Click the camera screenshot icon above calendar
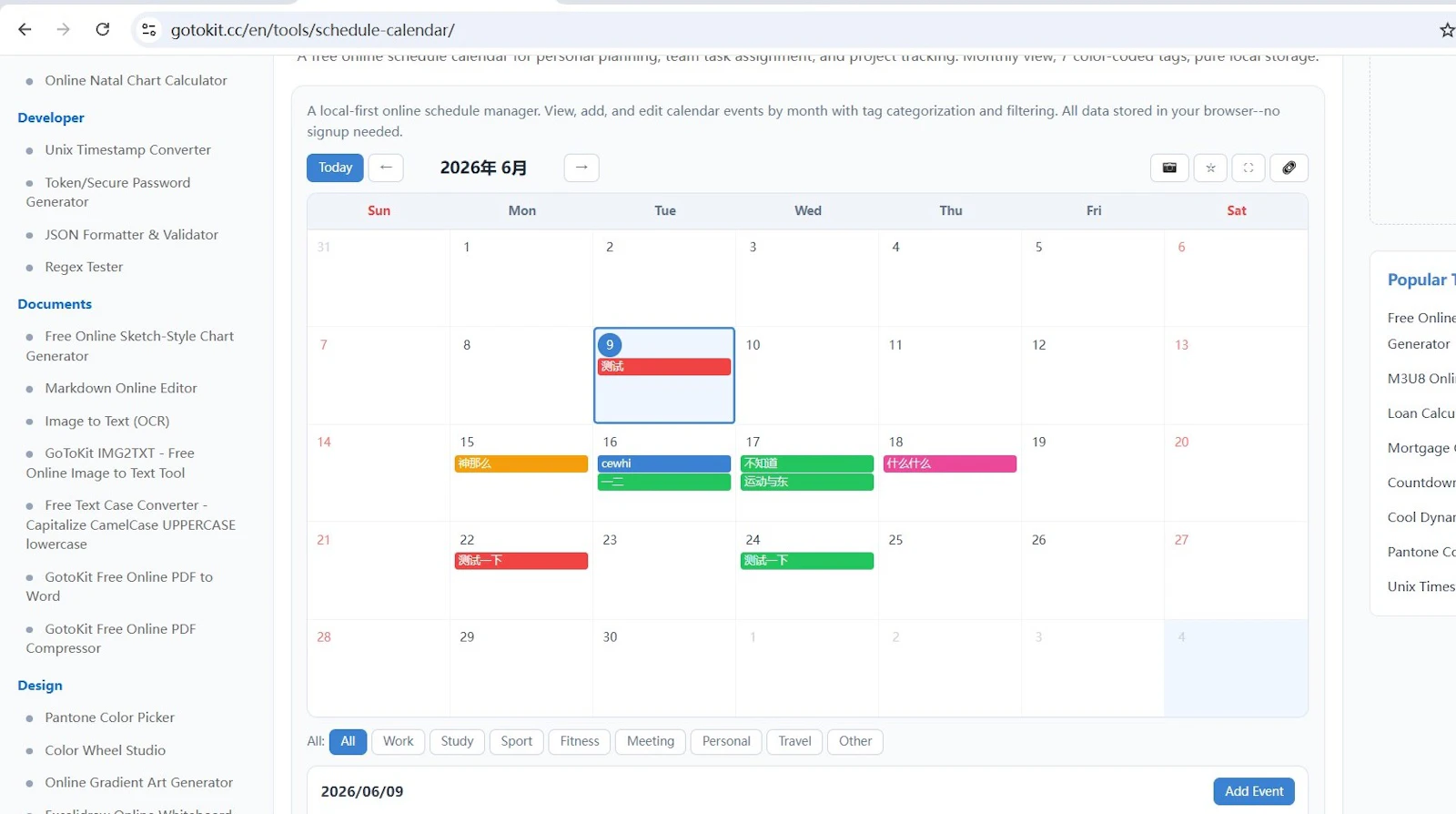The width and height of the screenshot is (1456, 814). tap(1169, 168)
